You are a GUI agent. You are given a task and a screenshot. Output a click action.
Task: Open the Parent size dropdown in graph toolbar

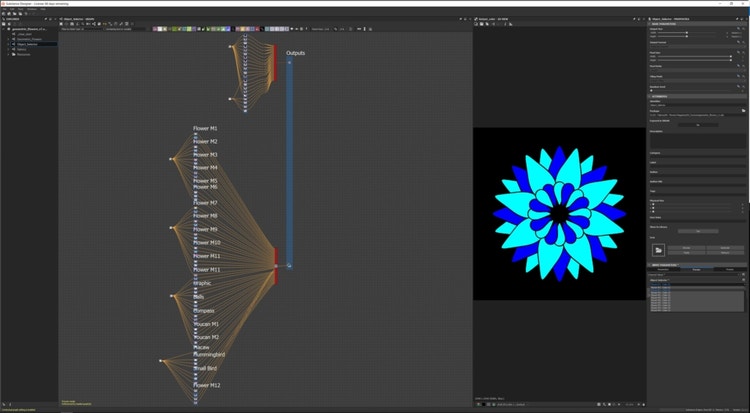[x=321, y=29]
